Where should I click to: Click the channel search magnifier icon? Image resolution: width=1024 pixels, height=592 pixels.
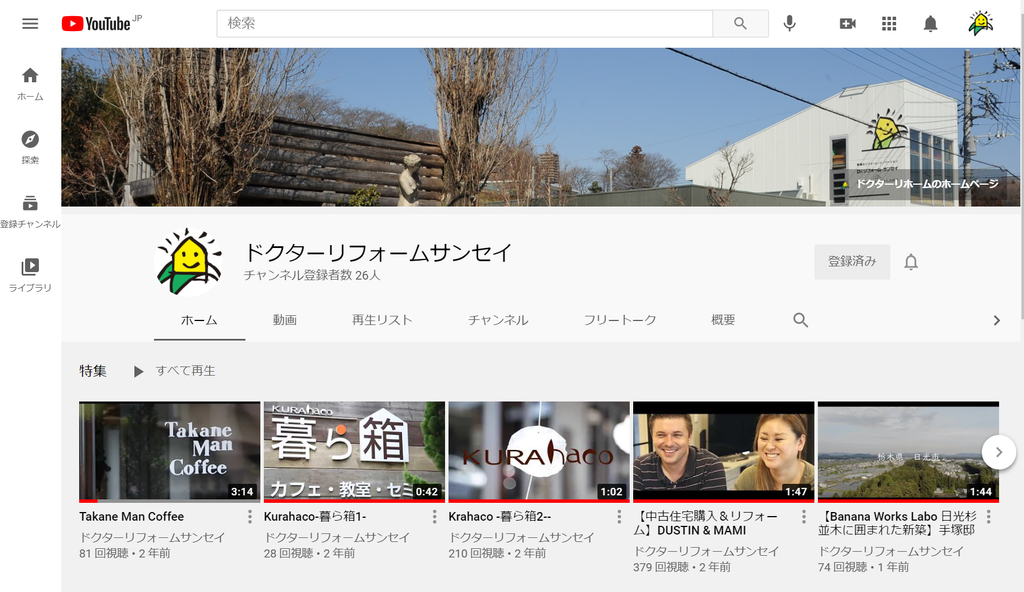(x=800, y=320)
